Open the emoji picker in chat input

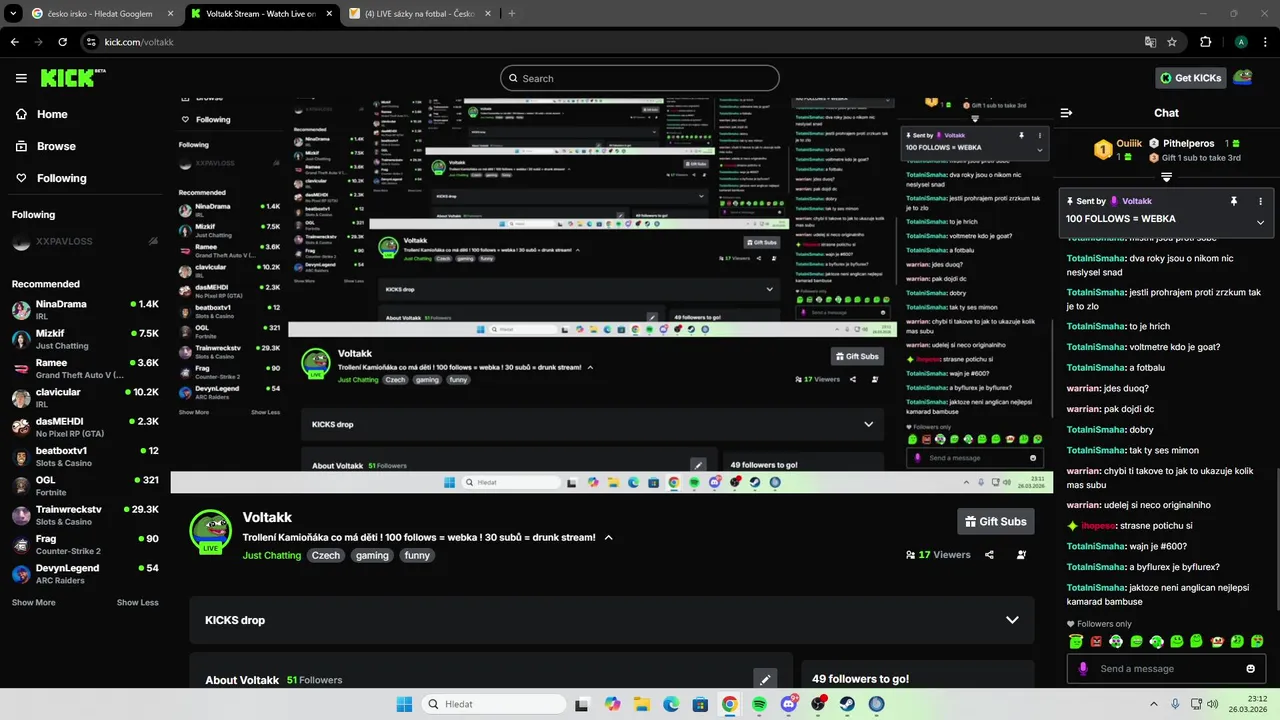[1250, 669]
